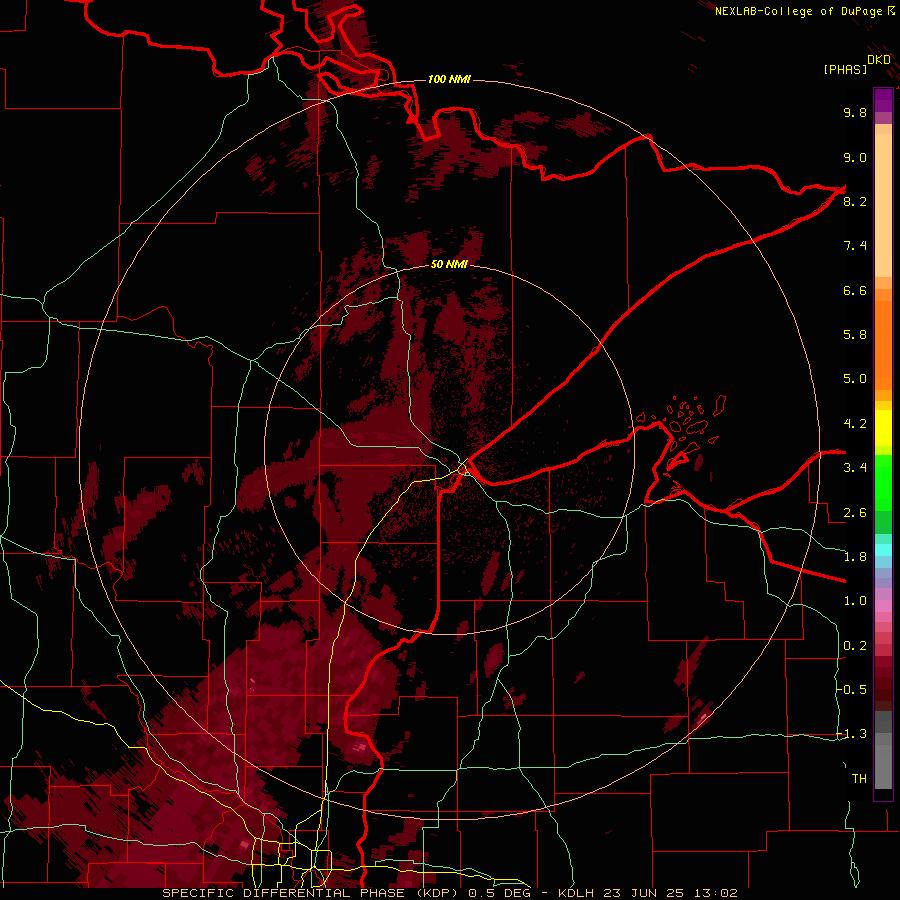
Task: Click the Specific Differential Phase KDLH caption
Action: click(449, 893)
